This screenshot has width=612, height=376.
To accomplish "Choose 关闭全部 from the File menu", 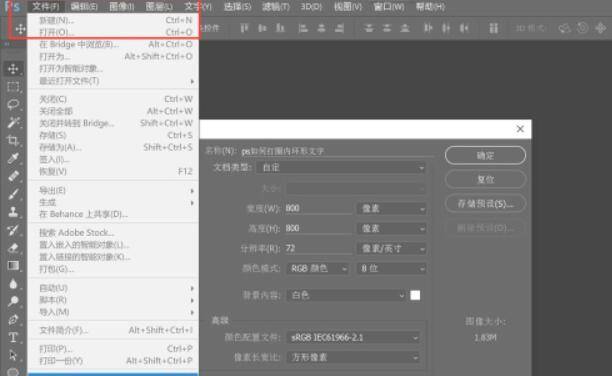I will tap(114, 111).
